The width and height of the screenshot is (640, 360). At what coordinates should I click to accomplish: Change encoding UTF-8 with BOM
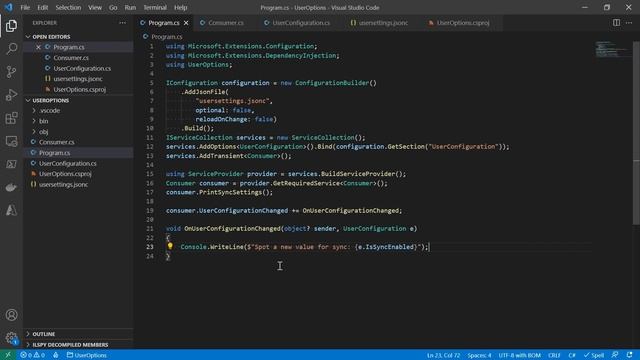pos(519,355)
